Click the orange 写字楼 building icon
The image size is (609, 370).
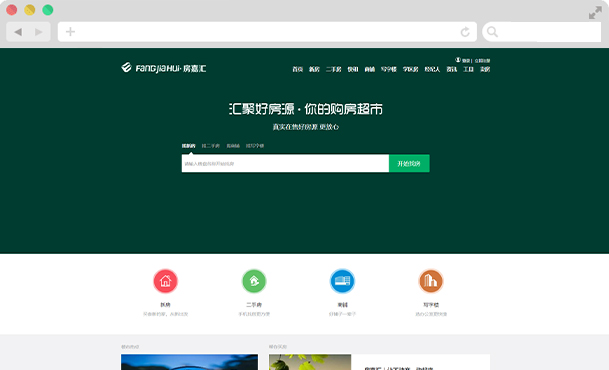(x=431, y=281)
